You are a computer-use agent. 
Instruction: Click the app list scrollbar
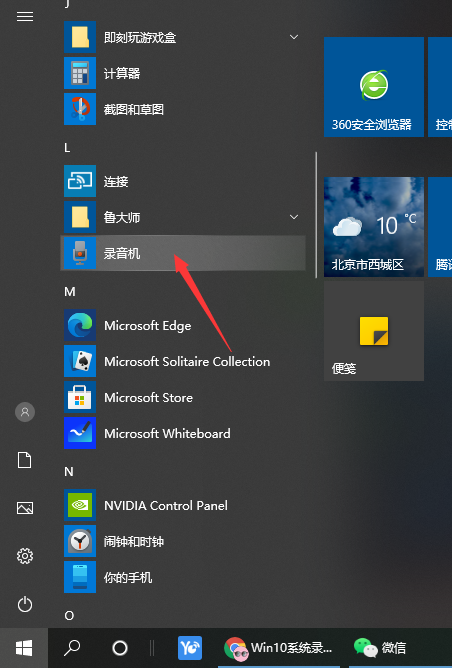pos(316,215)
